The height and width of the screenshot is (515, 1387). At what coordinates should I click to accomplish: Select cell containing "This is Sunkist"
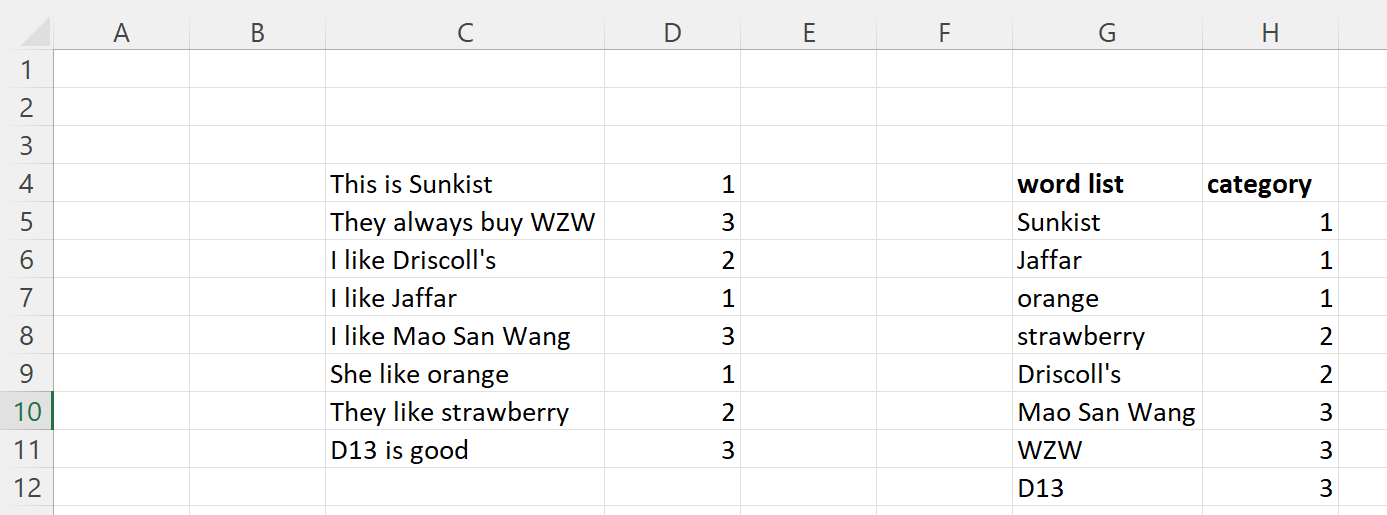[465, 184]
